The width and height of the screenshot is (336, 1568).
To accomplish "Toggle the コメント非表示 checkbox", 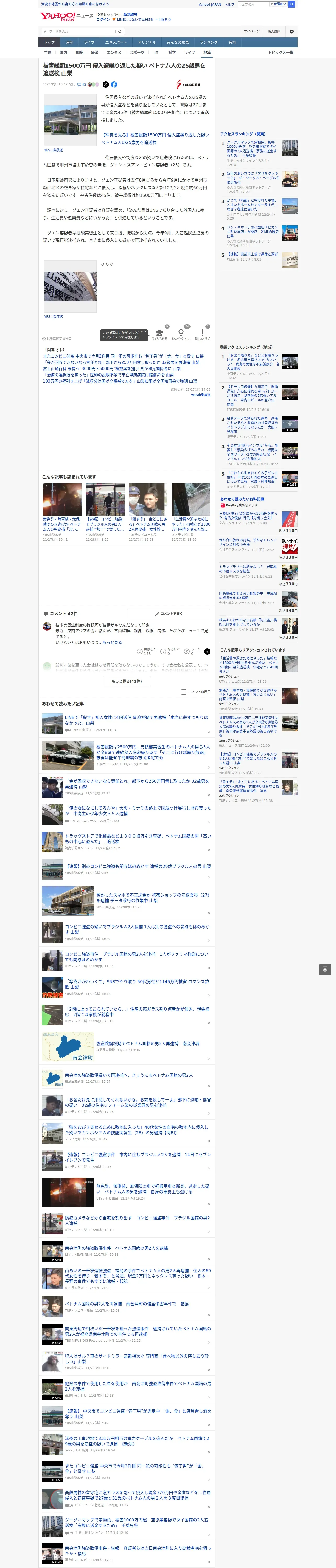I will coord(183,692).
